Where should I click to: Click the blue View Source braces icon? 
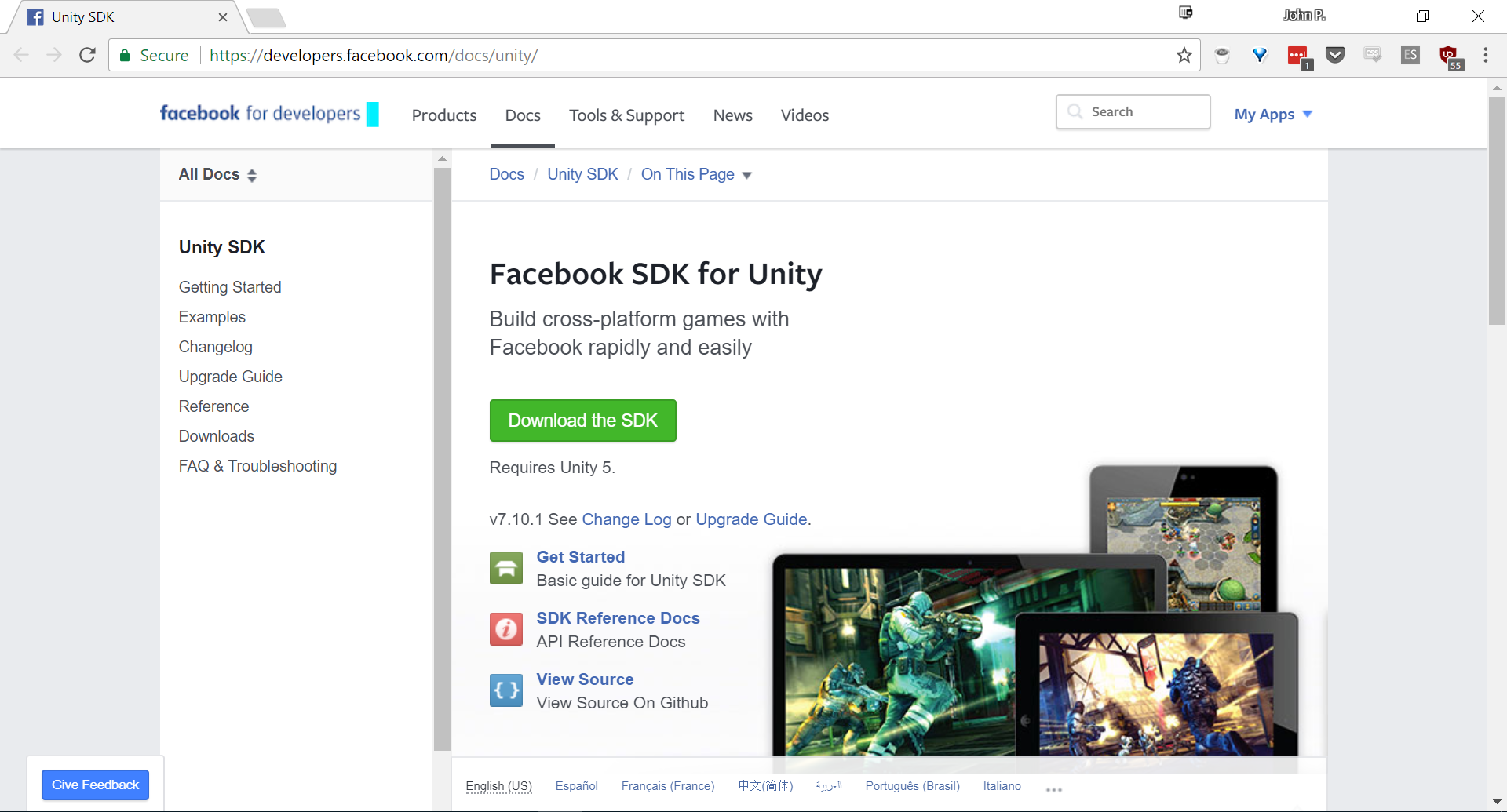point(506,690)
